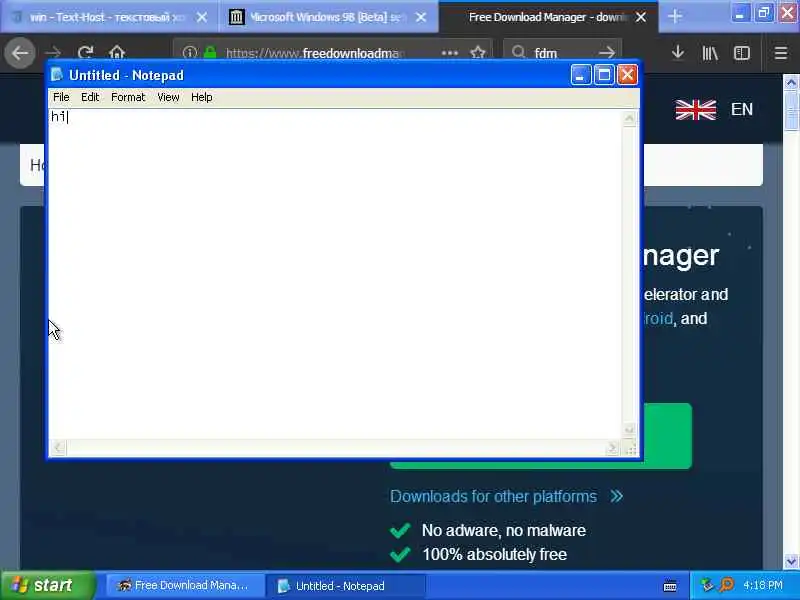This screenshot has height=600, width=800.
Task: Click the green system tray icon
Action: 707,585
